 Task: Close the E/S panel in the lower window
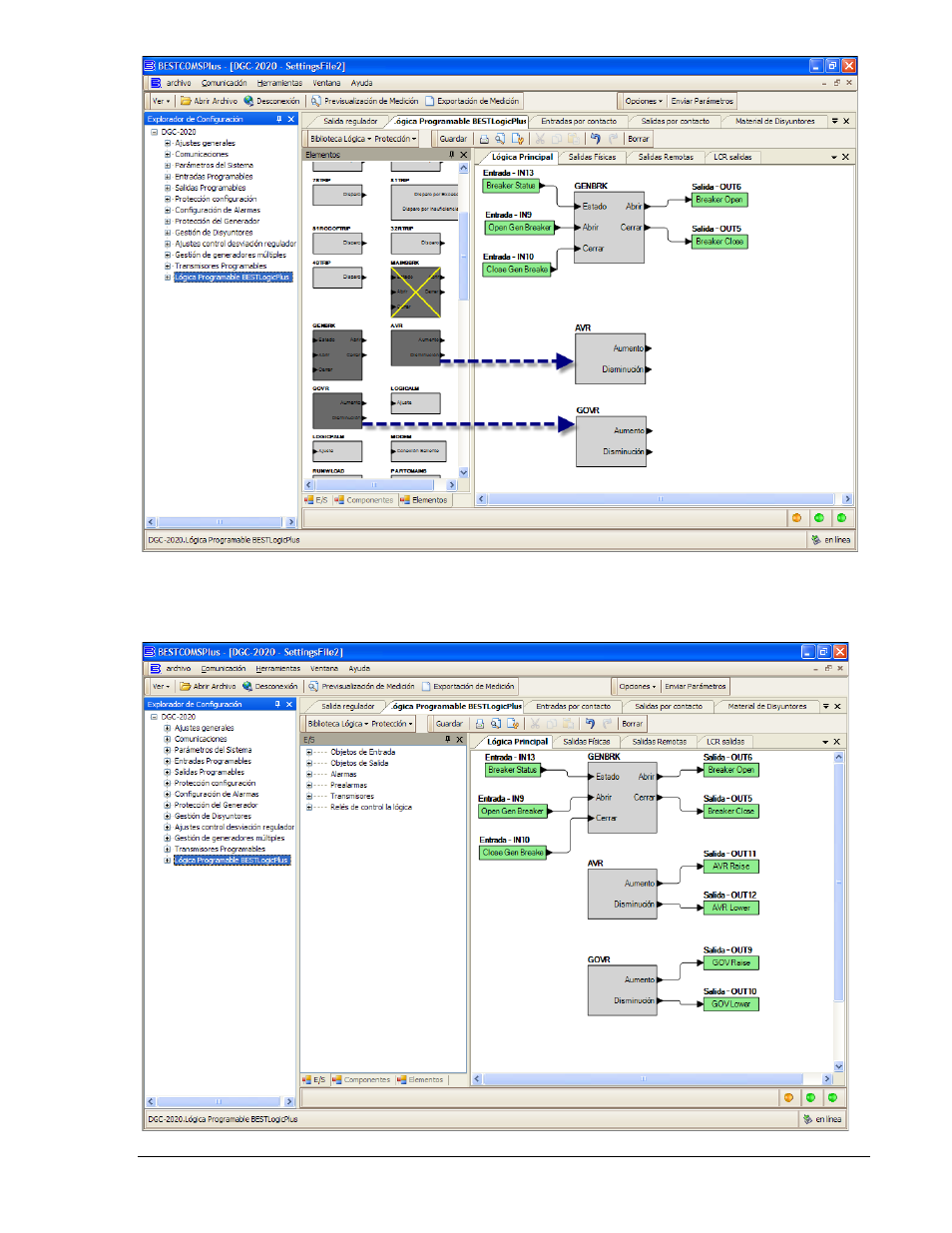point(460,740)
